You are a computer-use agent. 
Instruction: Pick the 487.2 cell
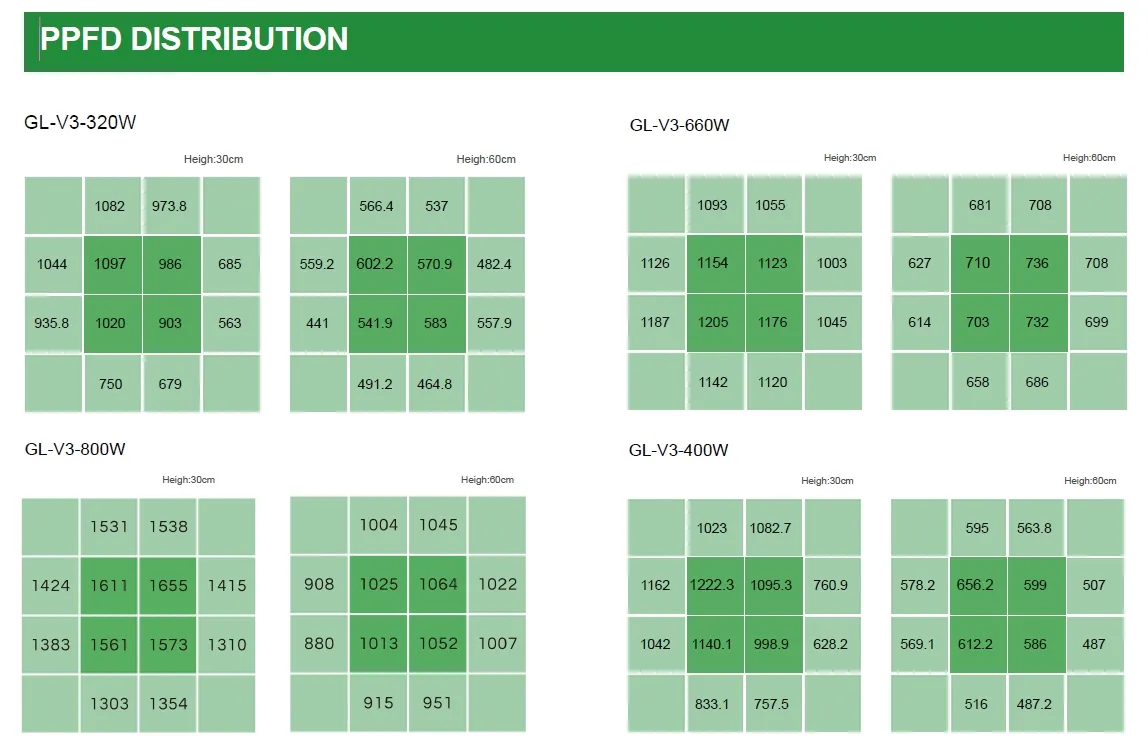[x=1035, y=704]
